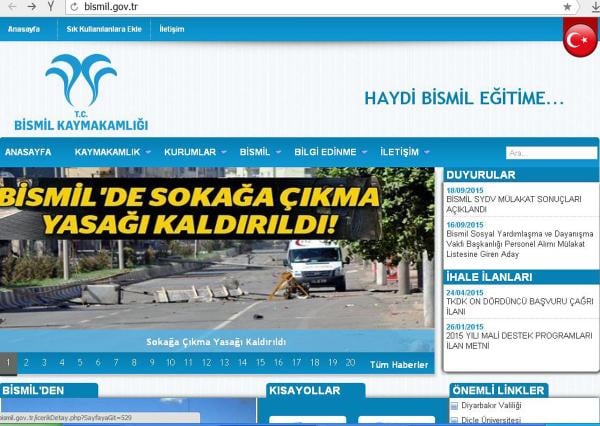This screenshot has width=600, height=426.
Task: Select news slide 3
Action: coord(44,363)
